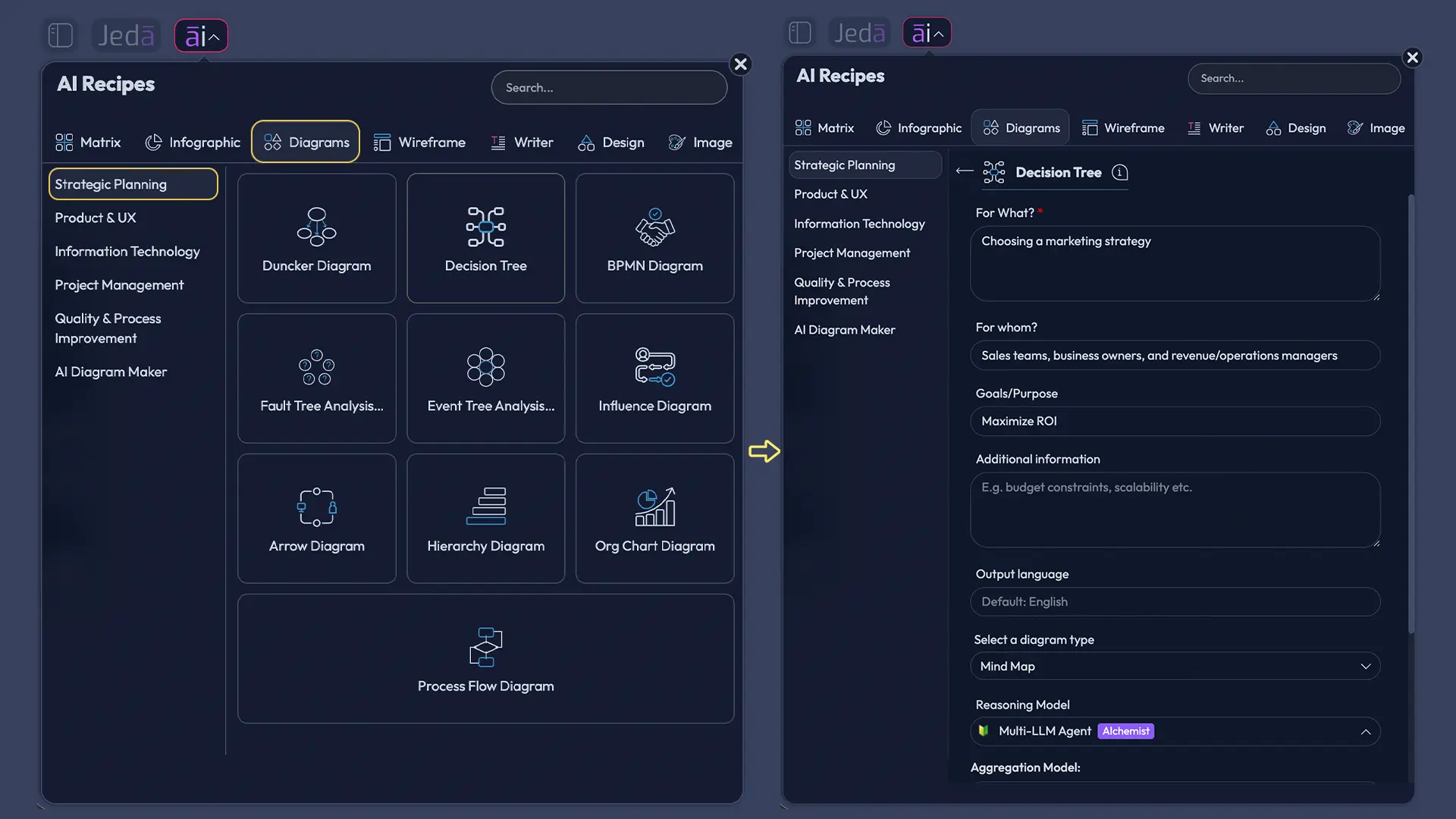Click the Alchemist badge
1456x819 pixels.
tap(1125, 731)
